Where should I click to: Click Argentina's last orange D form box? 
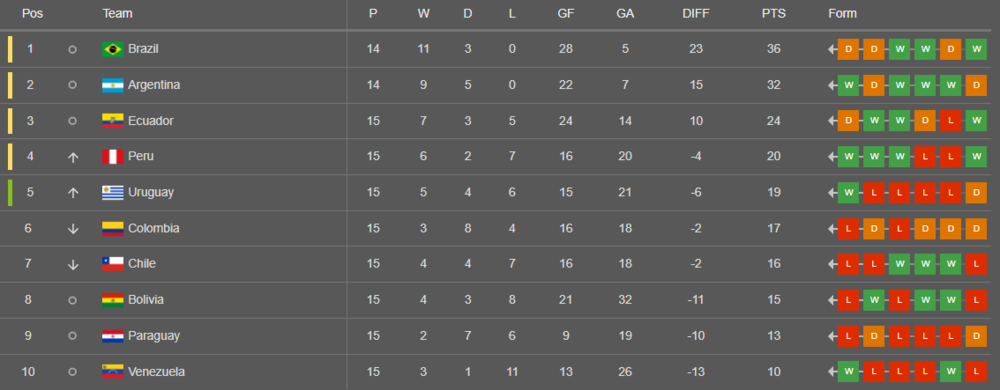tap(976, 85)
